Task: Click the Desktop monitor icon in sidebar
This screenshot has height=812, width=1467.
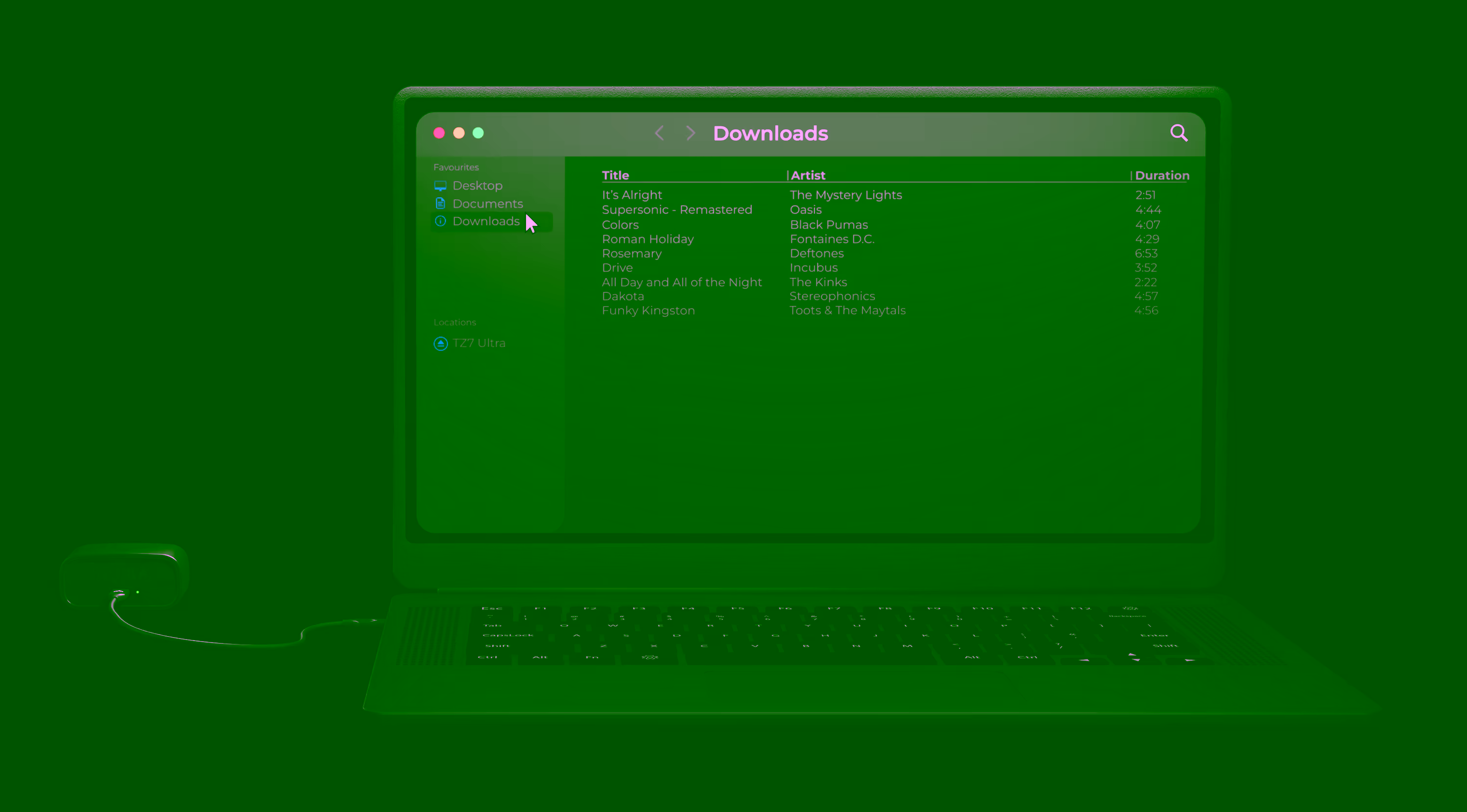Action: point(440,186)
